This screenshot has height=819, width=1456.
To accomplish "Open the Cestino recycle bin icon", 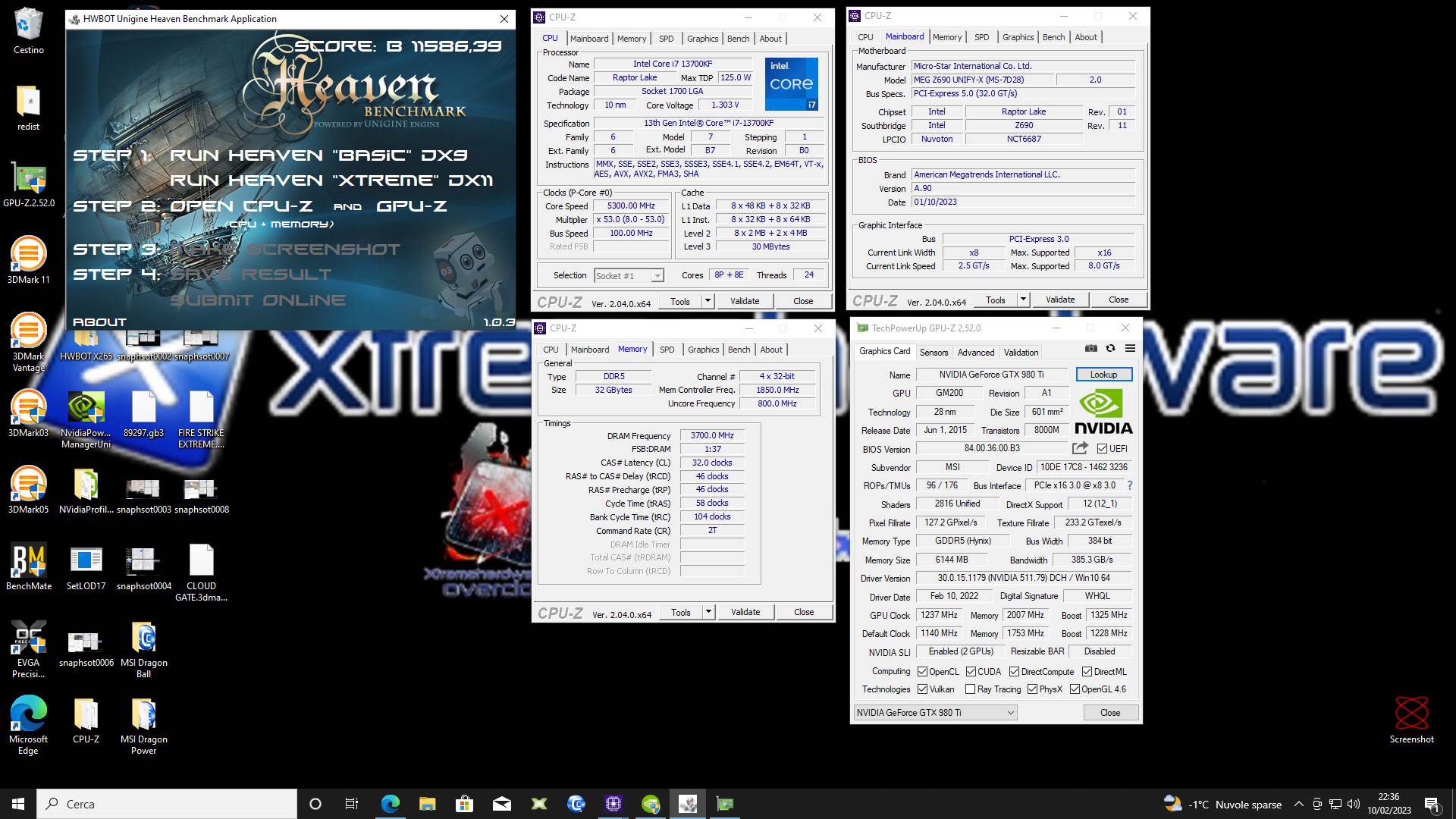I will tap(28, 30).
